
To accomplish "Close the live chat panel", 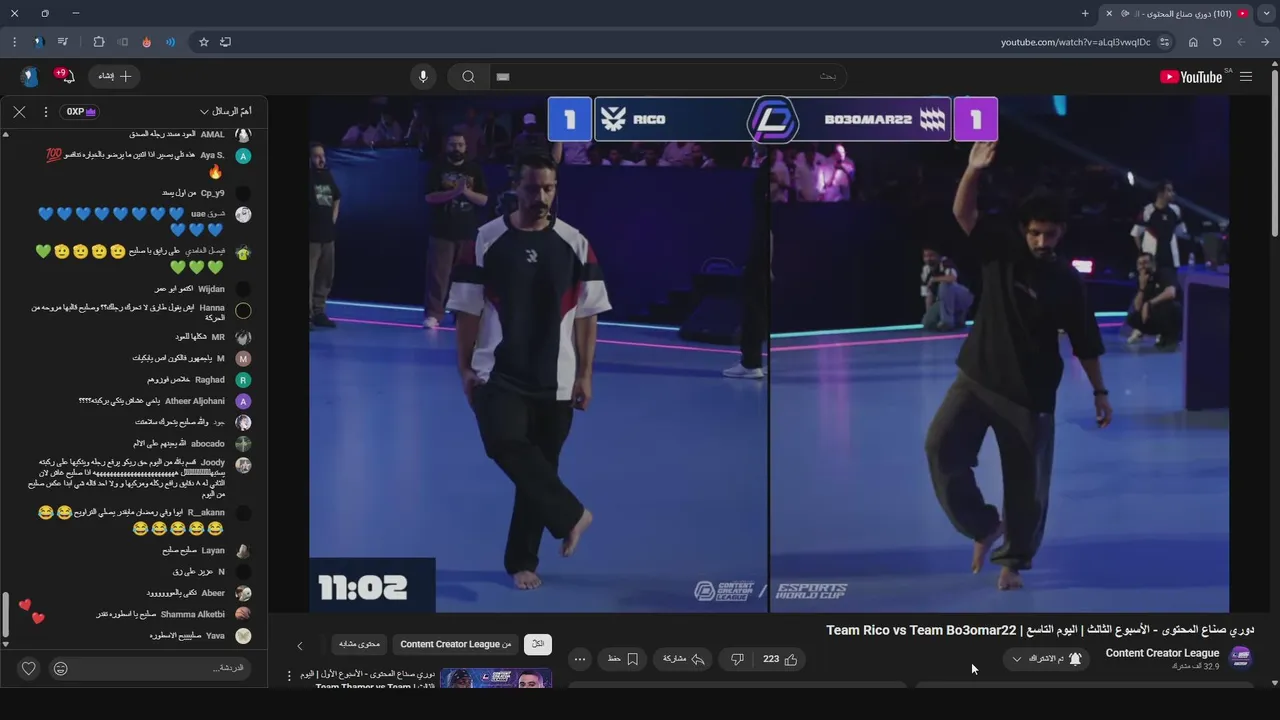I will (19, 112).
